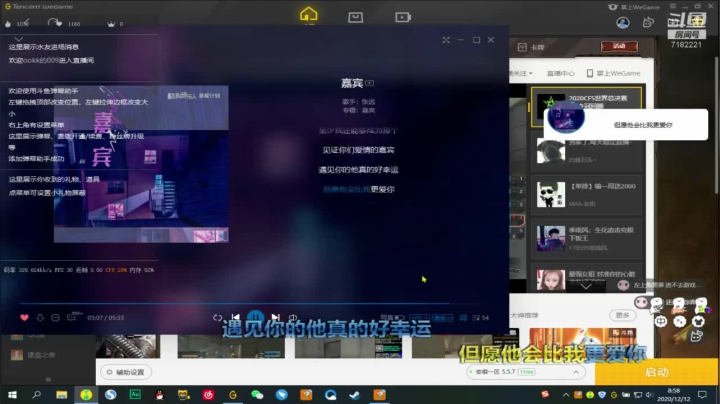Open song comments 999+ icon
Image resolution: width=720 pixels, height=404 pixels.
pos(73,316)
